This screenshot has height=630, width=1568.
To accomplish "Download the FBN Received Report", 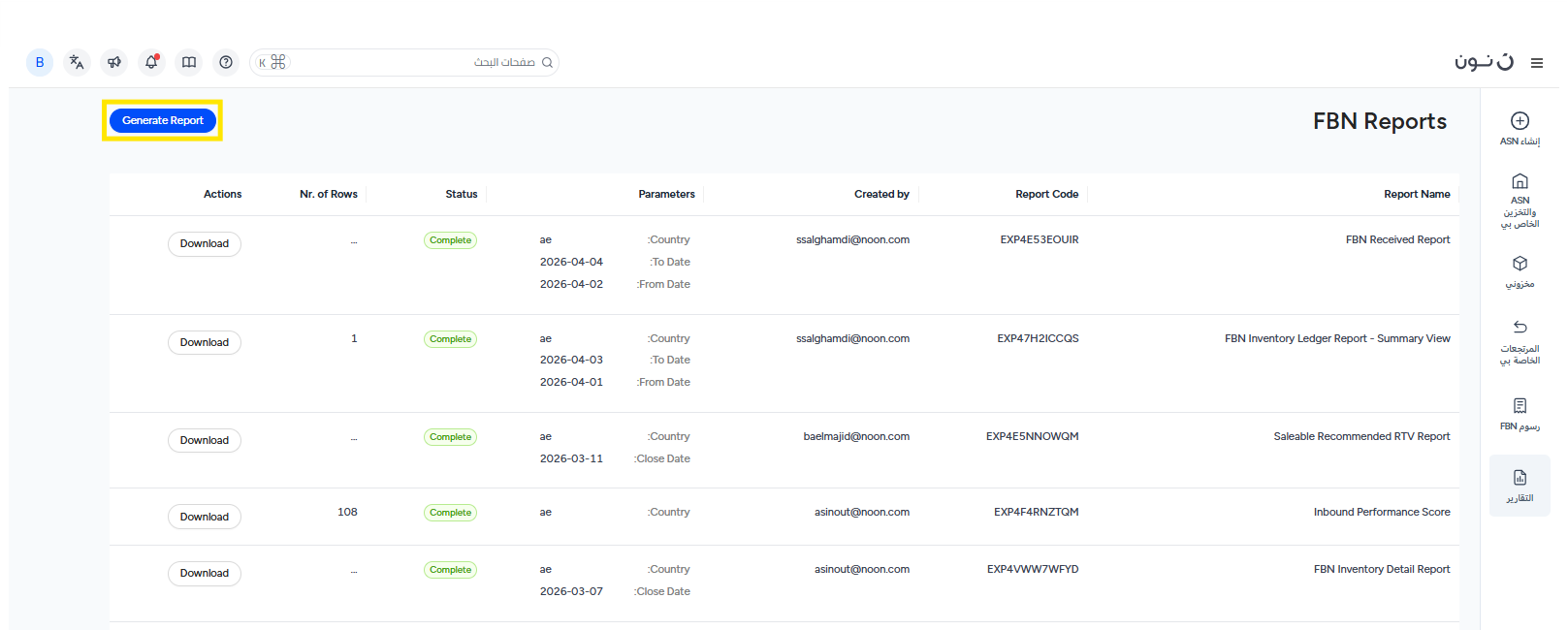I will pos(205,244).
